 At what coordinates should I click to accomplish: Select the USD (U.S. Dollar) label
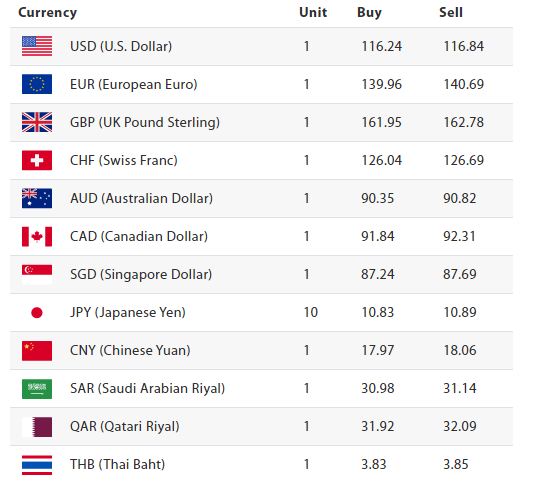click(x=121, y=46)
